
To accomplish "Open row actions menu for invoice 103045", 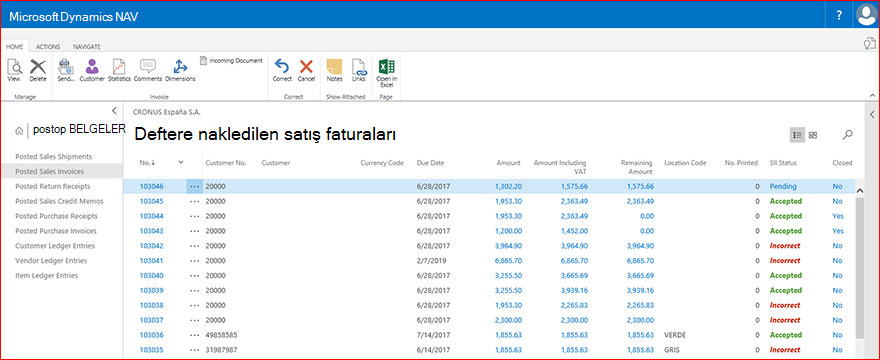I will point(194,201).
